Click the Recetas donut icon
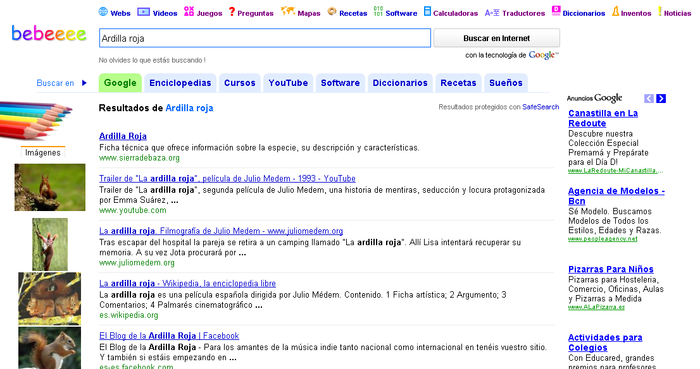700x369 pixels. coord(332,12)
